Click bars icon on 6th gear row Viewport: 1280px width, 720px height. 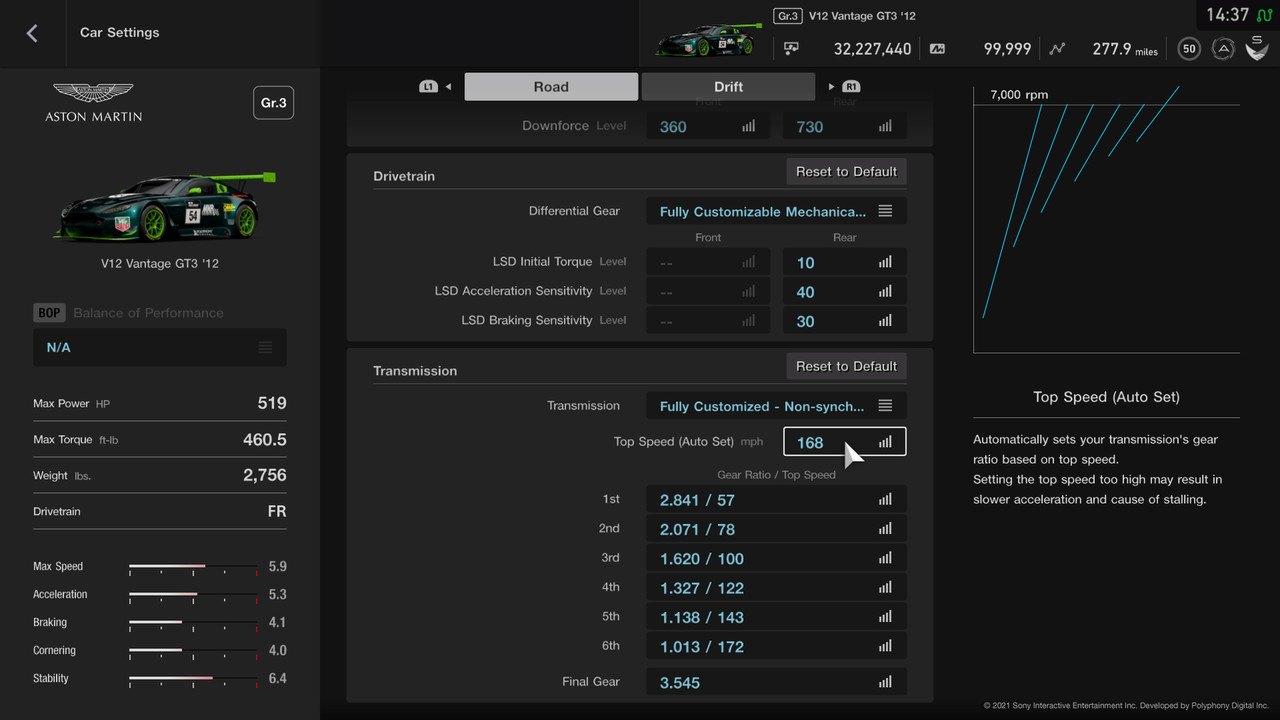pos(885,647)
